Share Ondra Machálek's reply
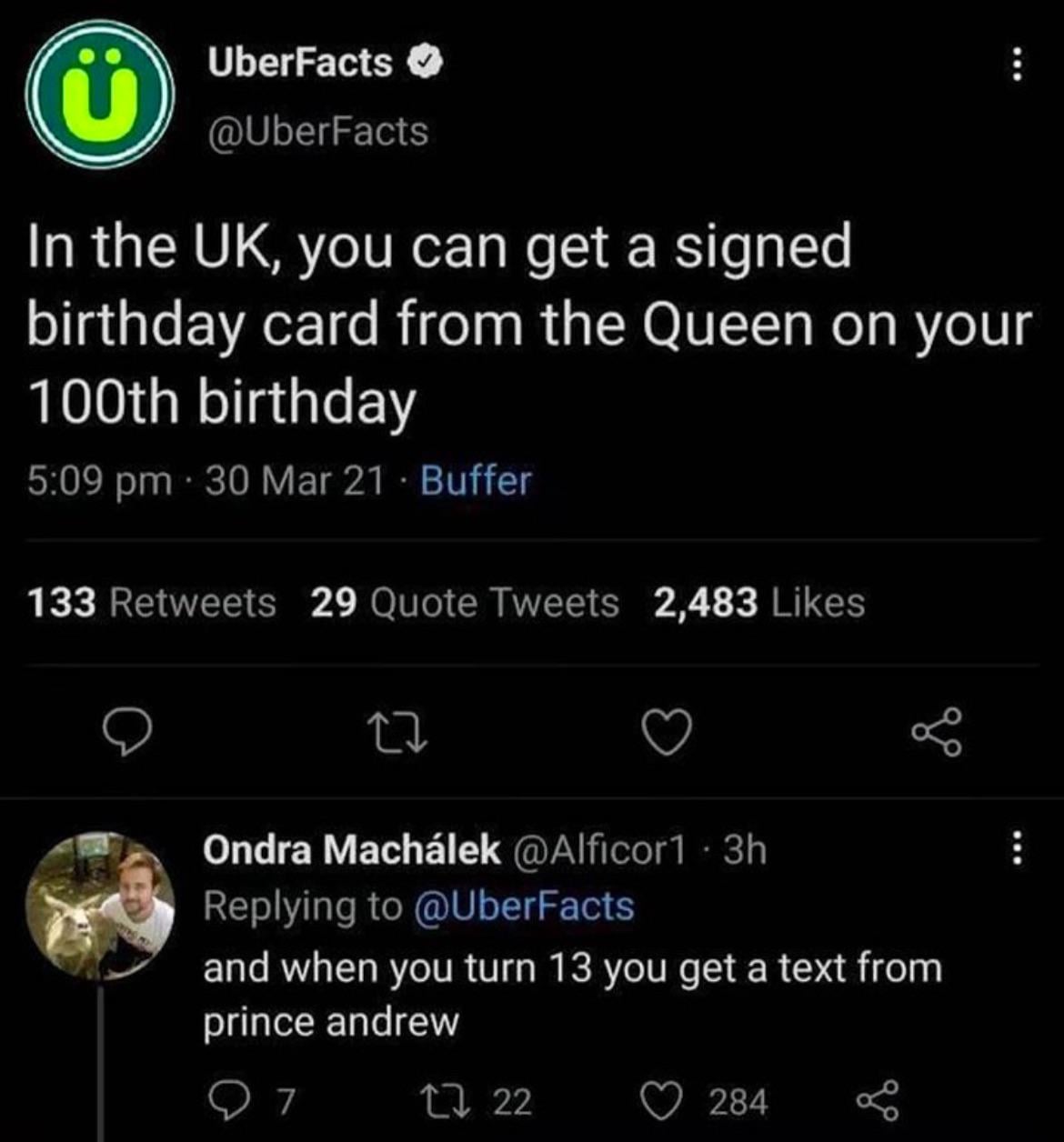This screenshot has height=1142, width=1064. [x=876, y=1102]
